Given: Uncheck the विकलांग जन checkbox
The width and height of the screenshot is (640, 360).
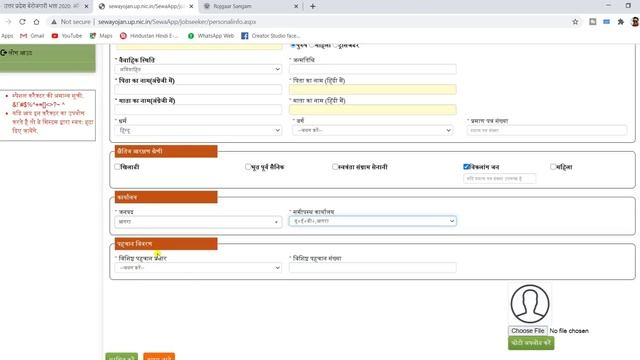Looking at the screenshot, I should [466, 167].
